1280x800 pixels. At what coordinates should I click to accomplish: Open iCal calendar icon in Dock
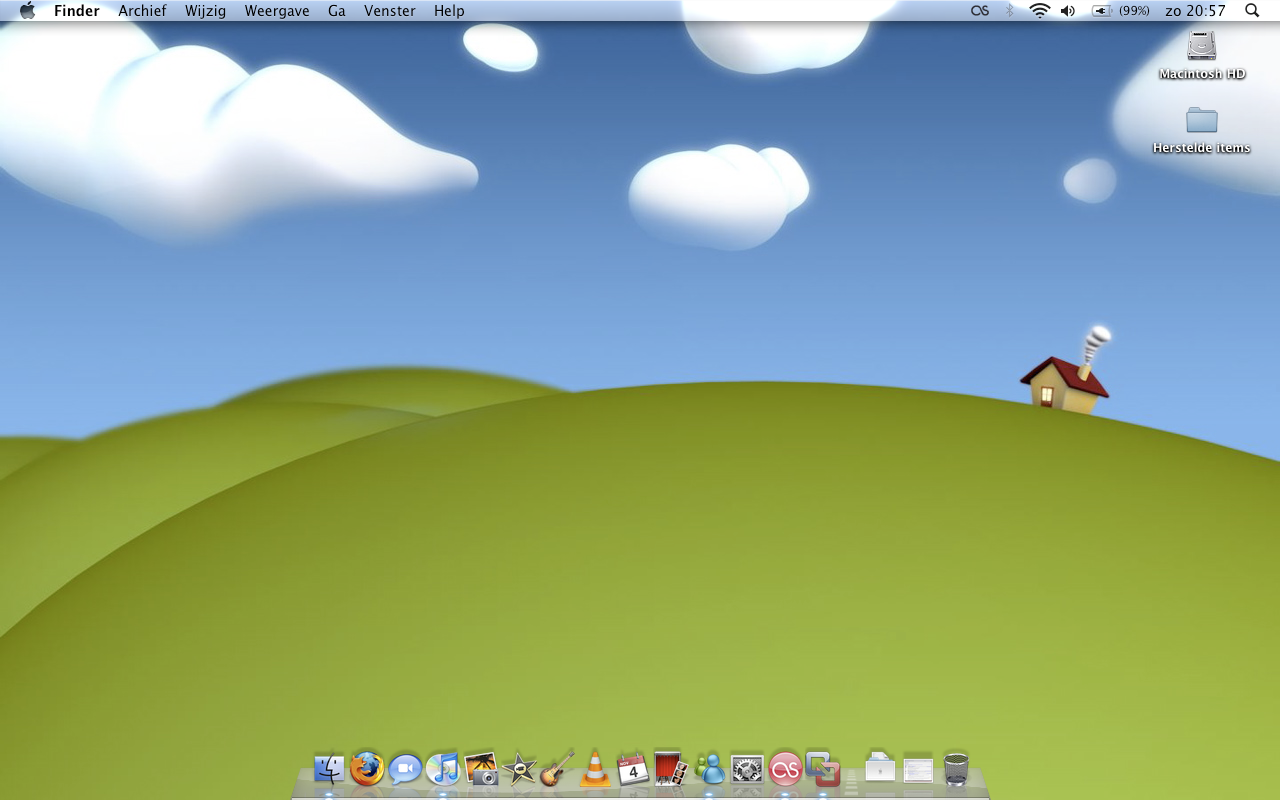[633, 769]
